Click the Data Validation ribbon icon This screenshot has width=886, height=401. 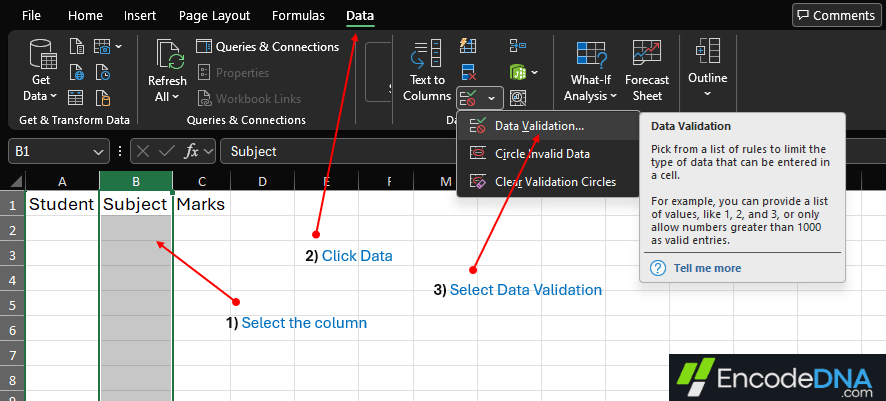[470, 98]
